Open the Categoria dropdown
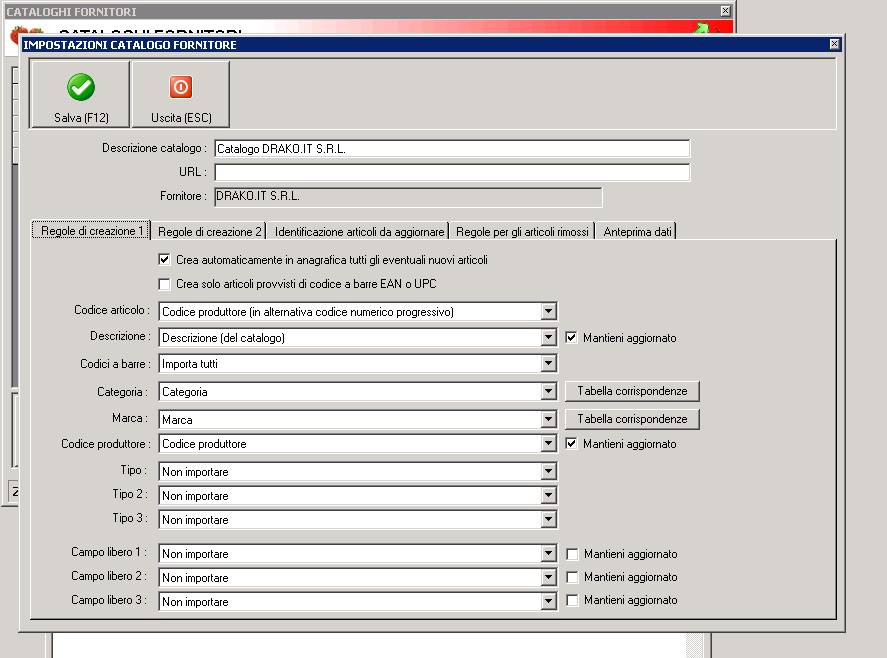The height and width of the screenshot is (658, 887). click(x=548, y=392)
